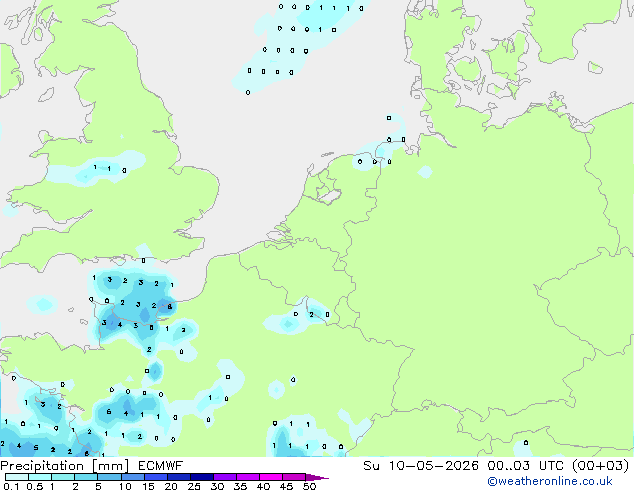Click the over-50 arrow tip on legend
634x490 pixels.
pos(317,477)
